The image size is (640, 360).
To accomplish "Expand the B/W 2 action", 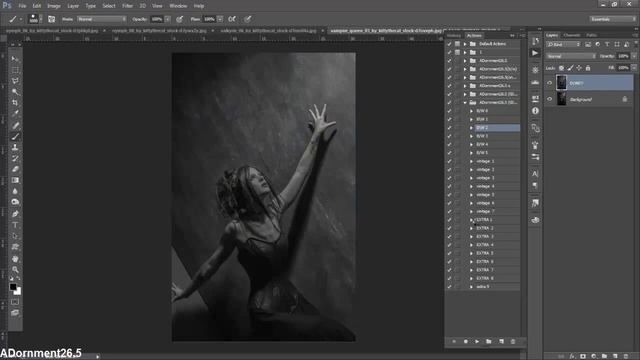I will [x=471, y=128].
